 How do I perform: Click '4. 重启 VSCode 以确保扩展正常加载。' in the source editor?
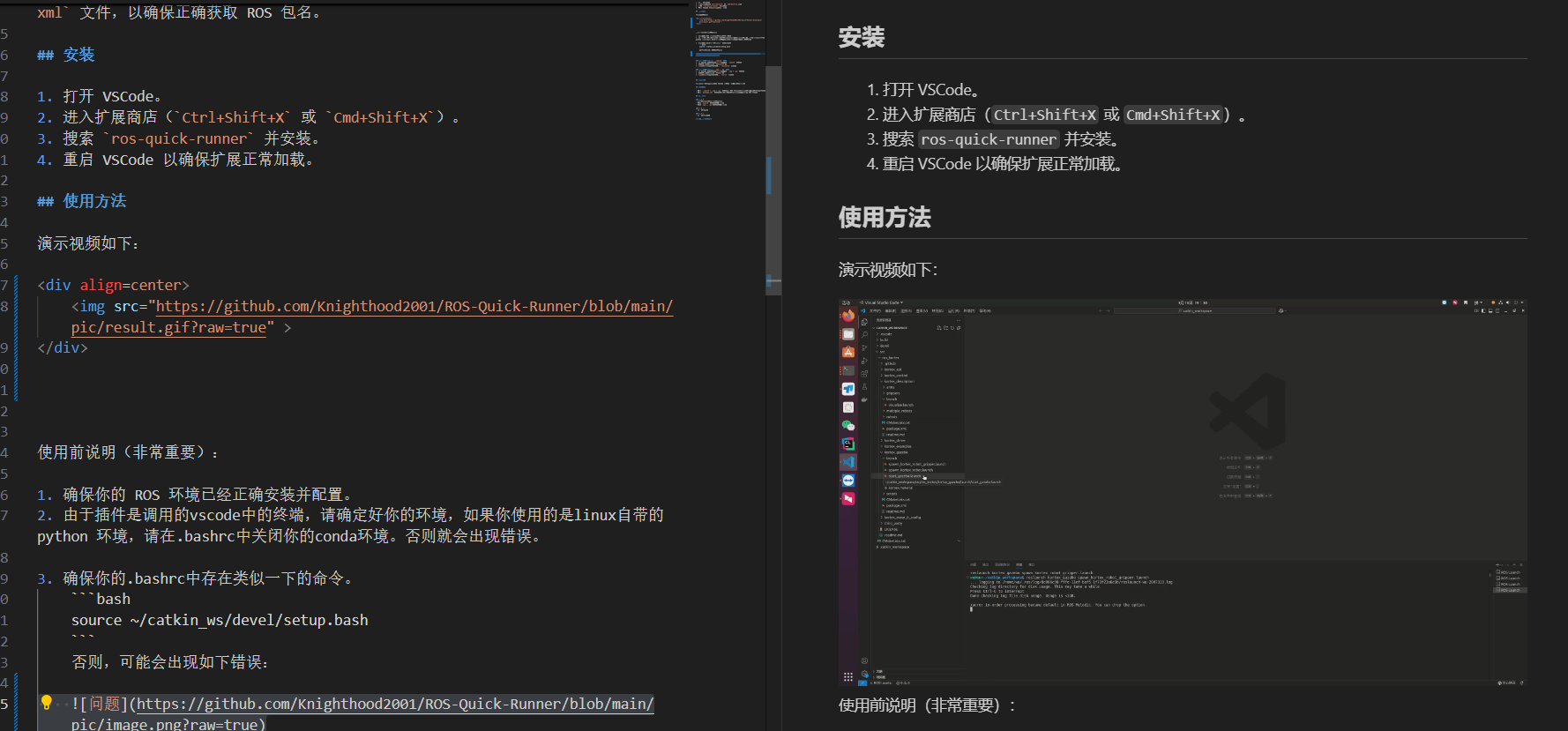tap(175, 160)
